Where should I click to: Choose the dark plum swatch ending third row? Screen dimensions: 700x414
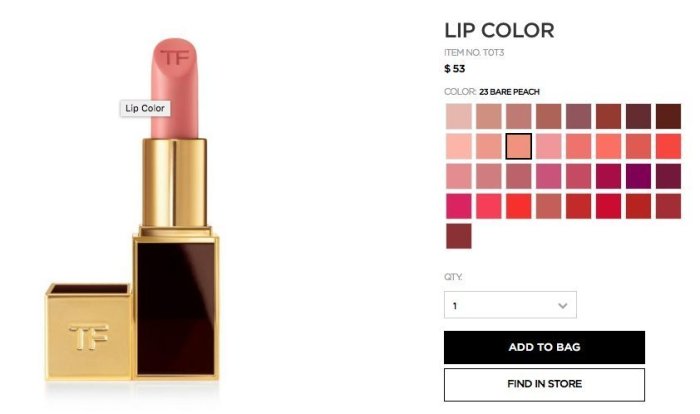[668, 176]
